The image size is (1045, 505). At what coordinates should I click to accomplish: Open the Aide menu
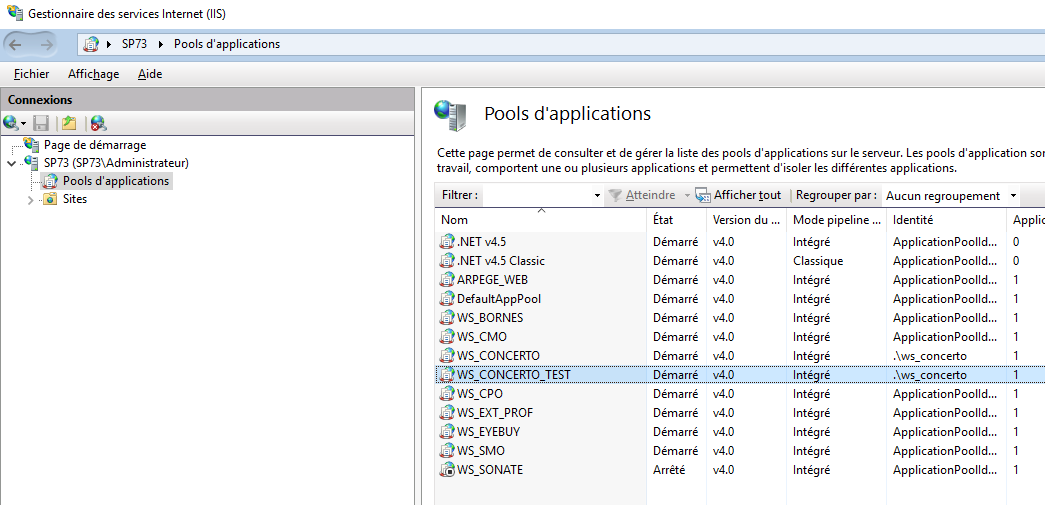click(x=150, y=74)
